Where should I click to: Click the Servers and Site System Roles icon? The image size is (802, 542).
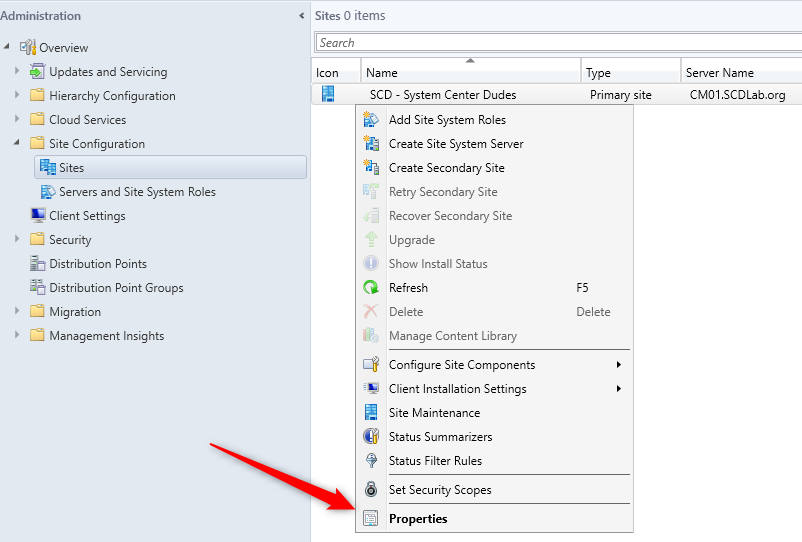tap(48, 192)
